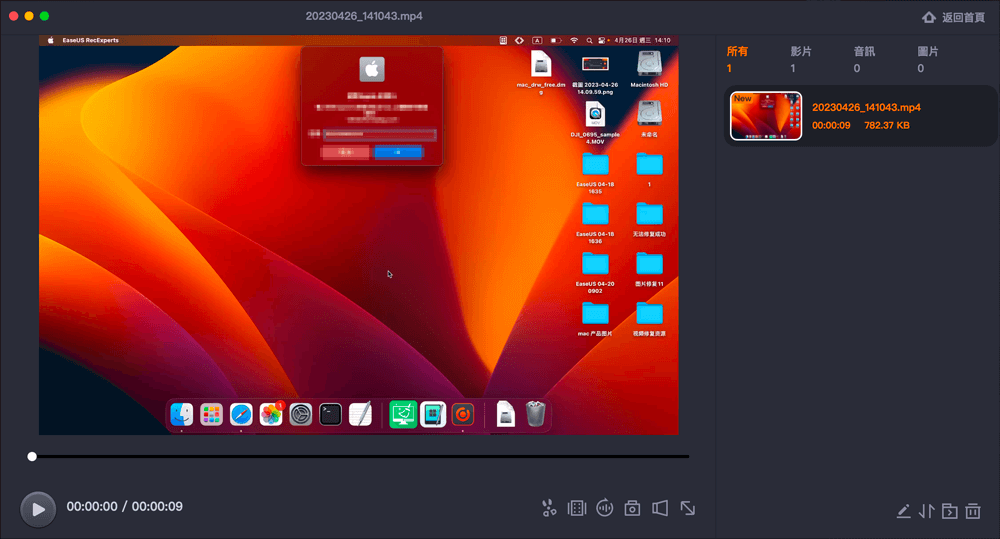1000x539 pixels.
Task: Click the playback progress slider handle
Action: coord(32,456)
